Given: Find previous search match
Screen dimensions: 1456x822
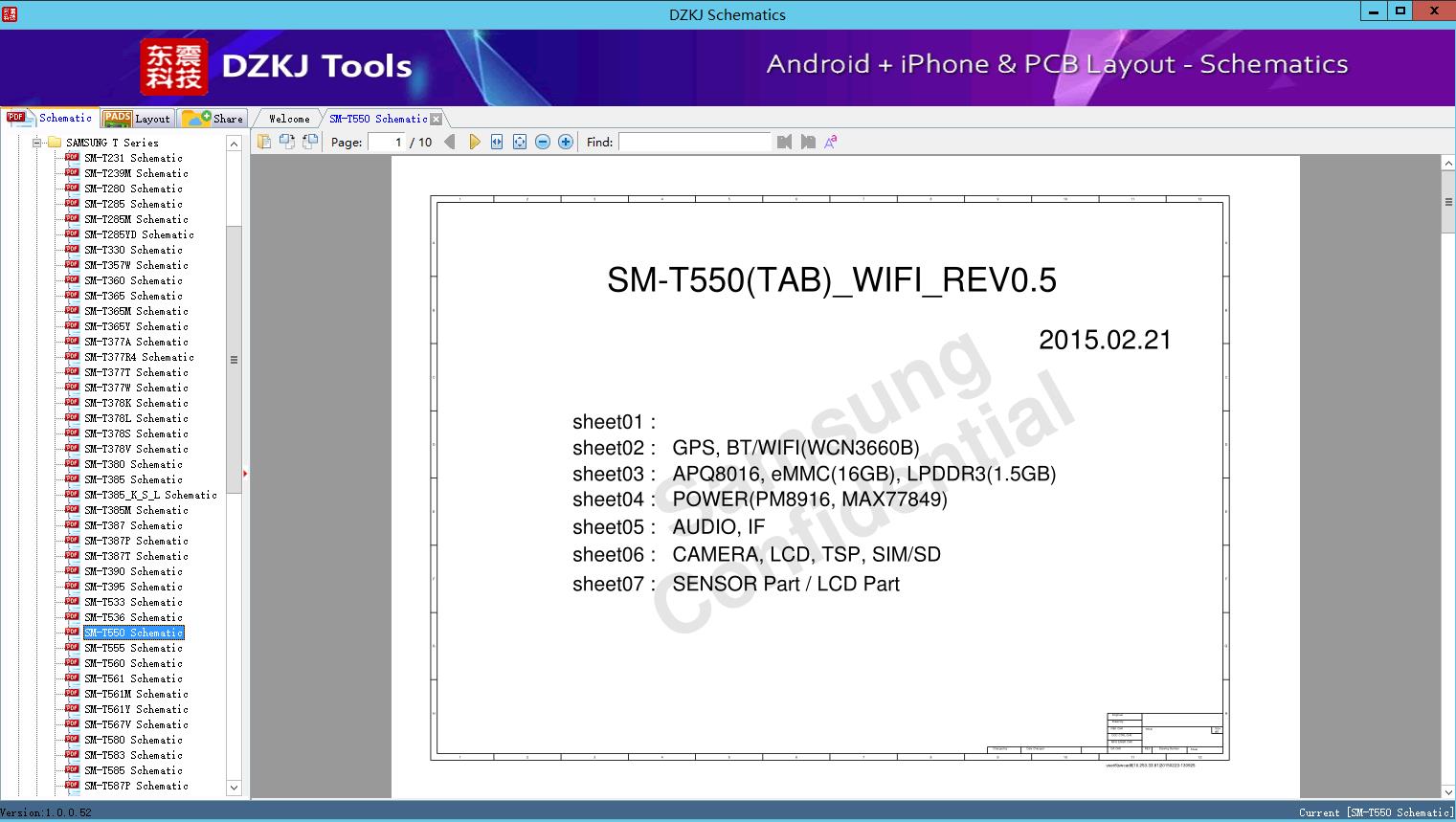Looking at the screenshot, I should [785, 142].
